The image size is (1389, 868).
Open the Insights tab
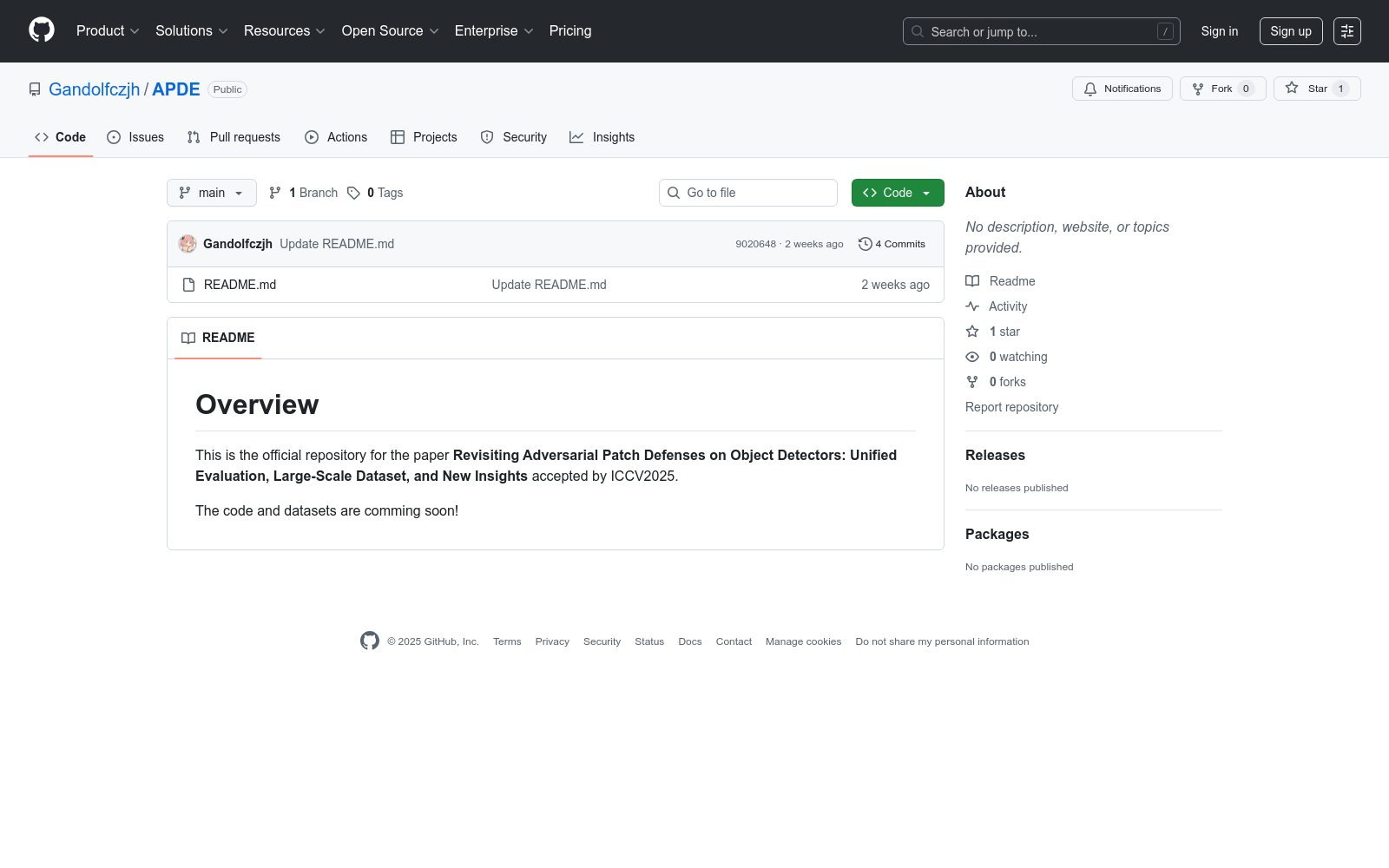pos(602,137)
